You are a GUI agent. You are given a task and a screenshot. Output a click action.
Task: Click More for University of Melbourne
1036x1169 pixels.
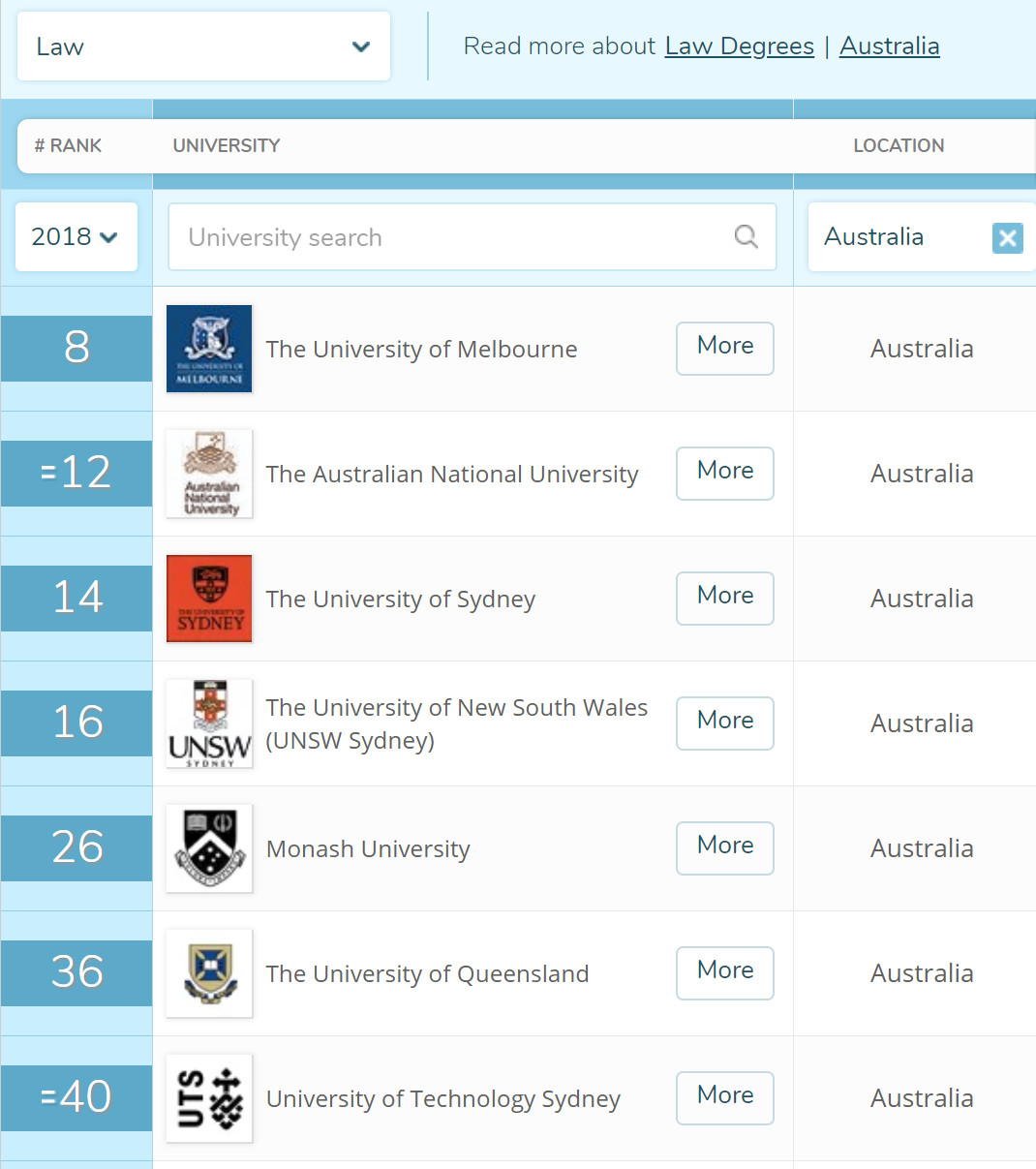[725, 348]
